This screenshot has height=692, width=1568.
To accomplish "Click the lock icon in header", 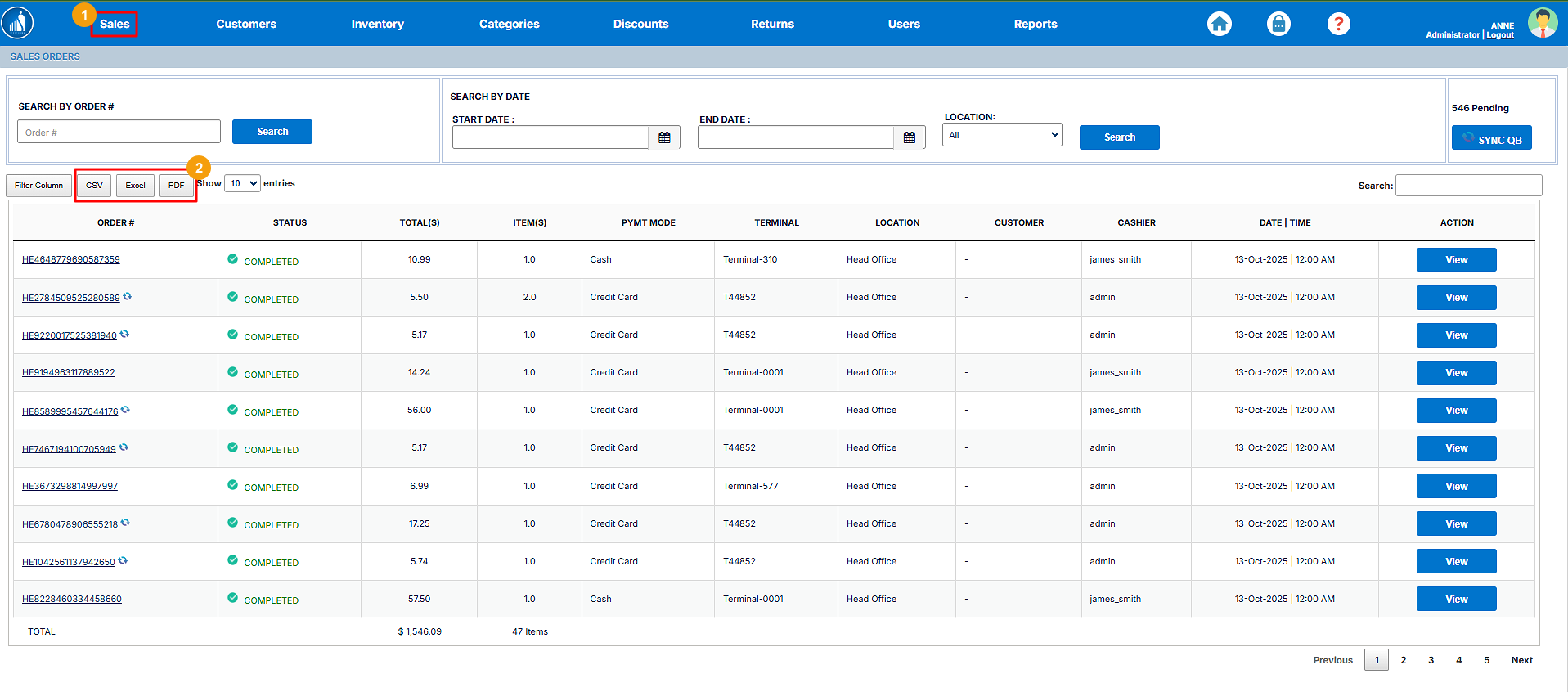I will [x=1278, y=24].
